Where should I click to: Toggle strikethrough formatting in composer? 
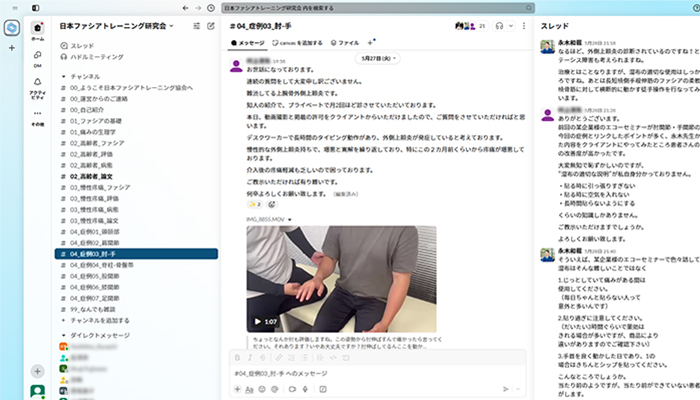point(263,358)
